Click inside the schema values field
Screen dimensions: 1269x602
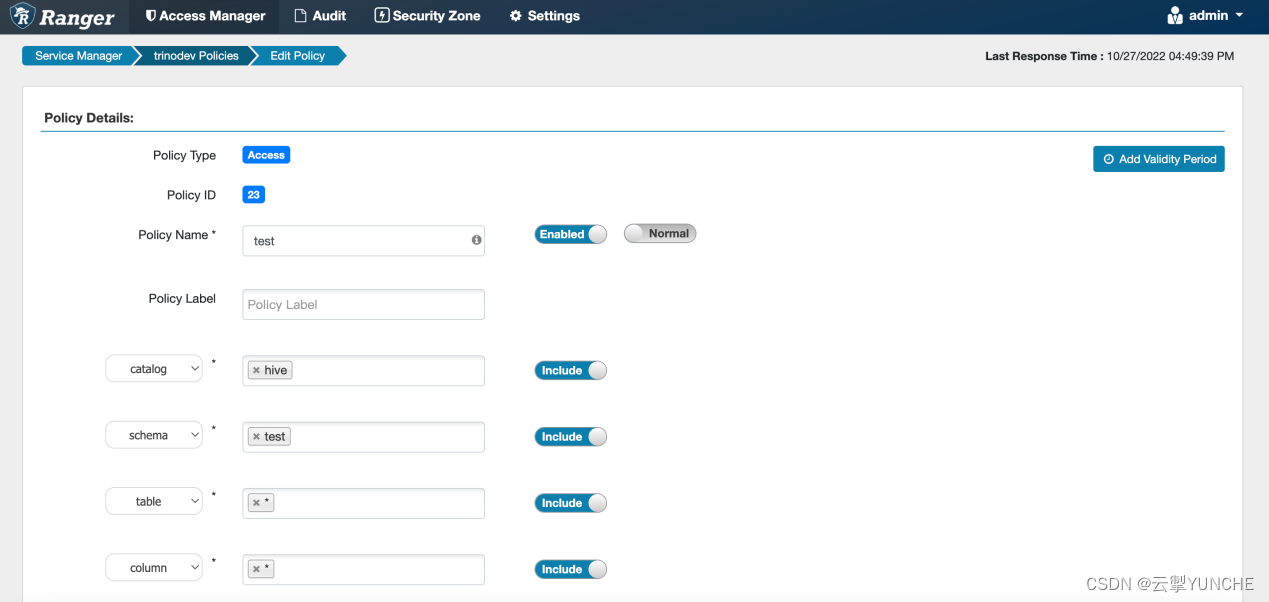click(363, 436)
